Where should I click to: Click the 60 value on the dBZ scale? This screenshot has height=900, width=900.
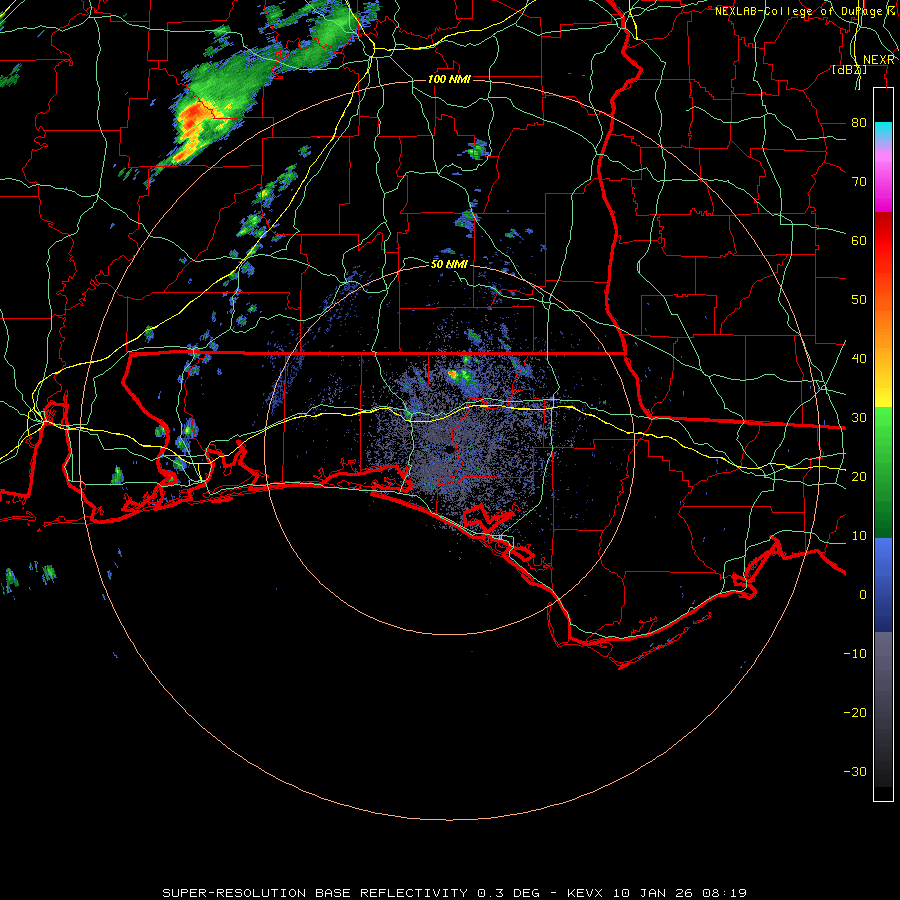point(859,241)
